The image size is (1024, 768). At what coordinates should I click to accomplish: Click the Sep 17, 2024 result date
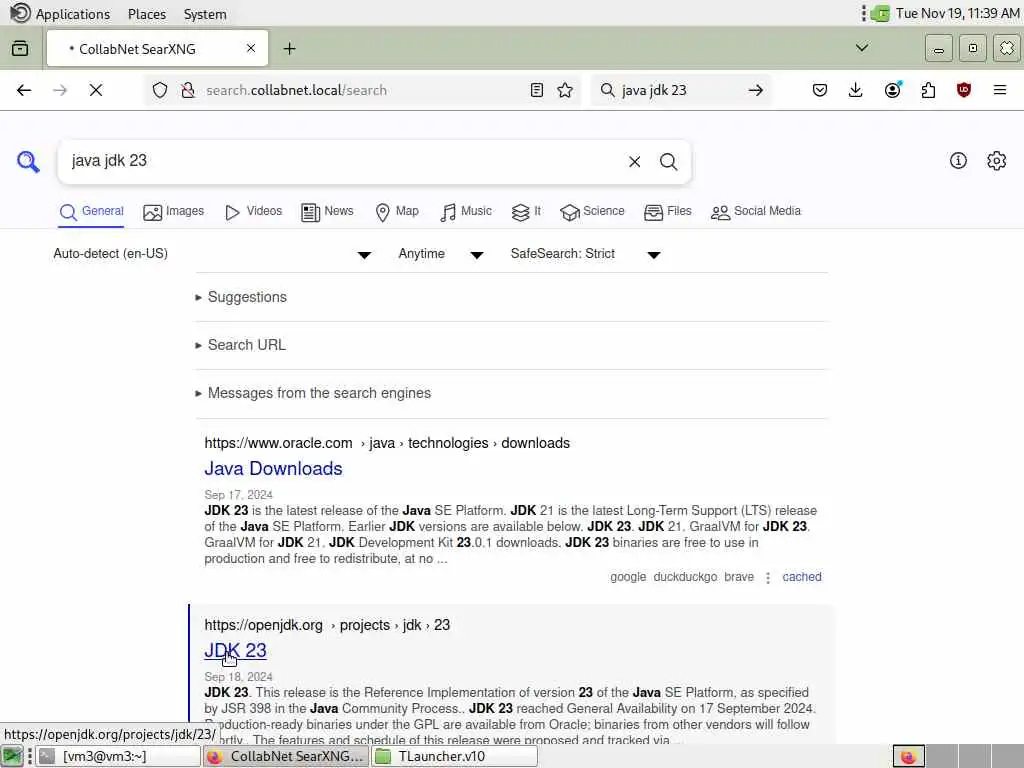[x=238, y=495]
